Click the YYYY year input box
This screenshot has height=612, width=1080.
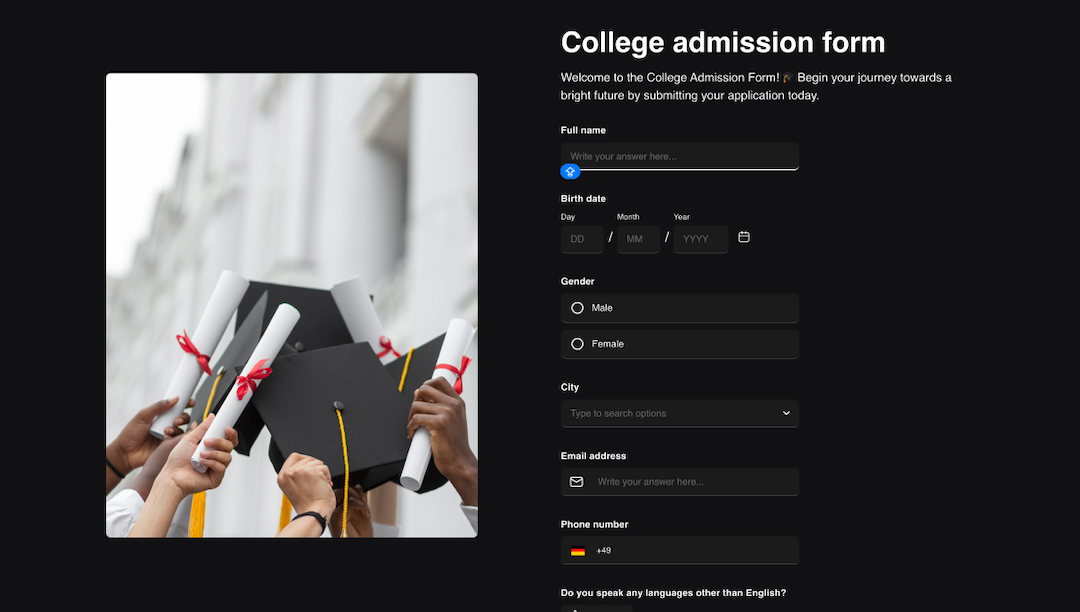tap(700, 238)
